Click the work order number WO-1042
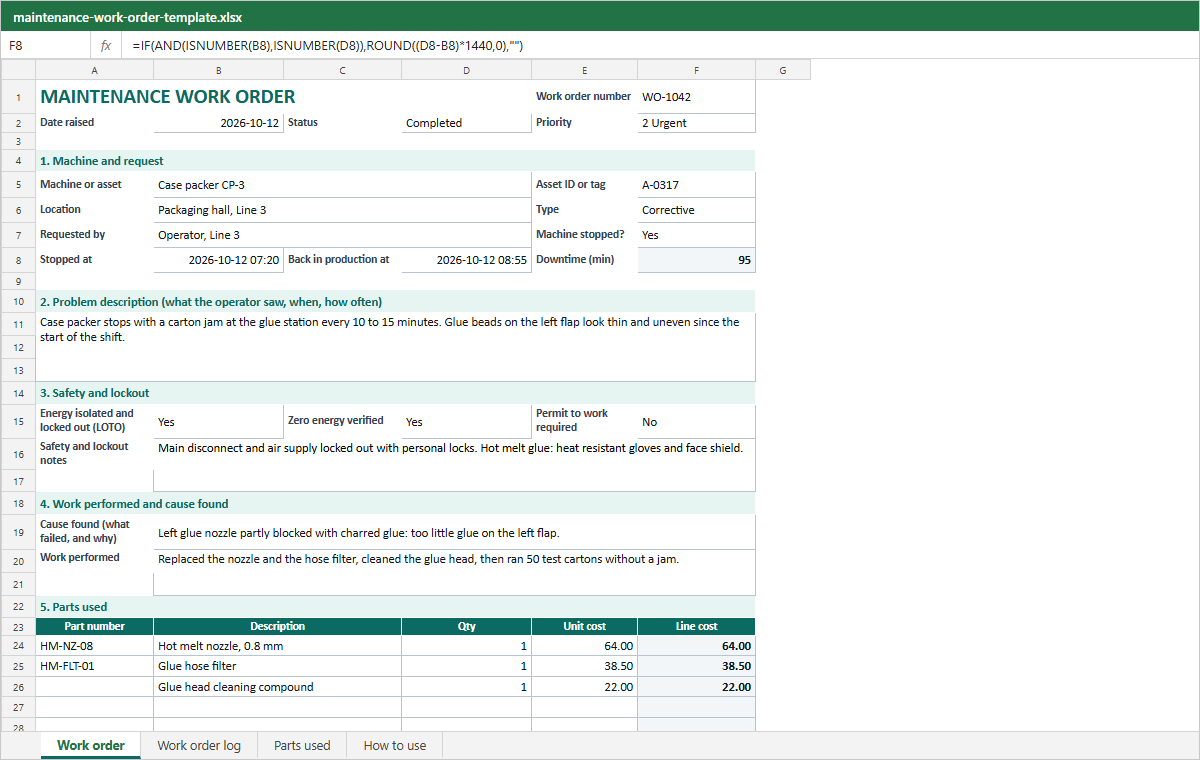This screenshot has height=760, width=1200. point(697,97)
